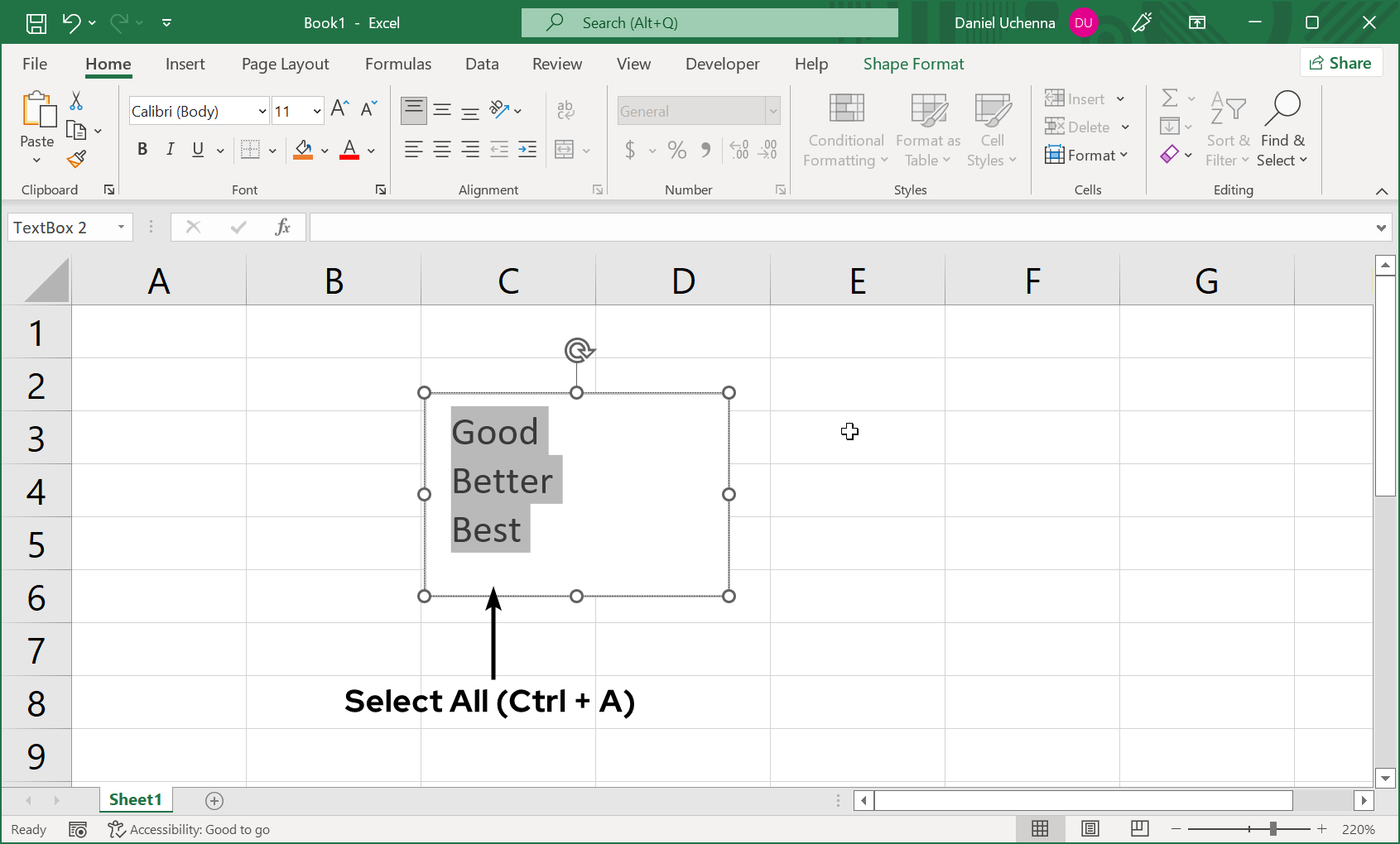Open the font name dropdown

[x=262, y=111]
